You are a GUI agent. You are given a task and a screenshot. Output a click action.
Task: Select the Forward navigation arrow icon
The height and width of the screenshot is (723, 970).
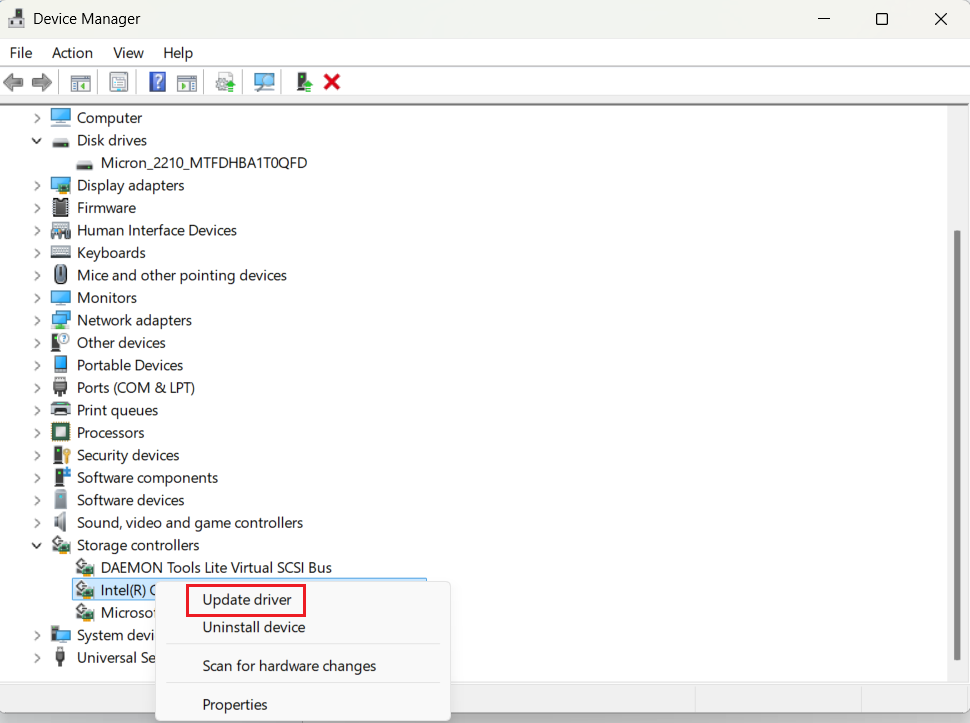point(41,82)
